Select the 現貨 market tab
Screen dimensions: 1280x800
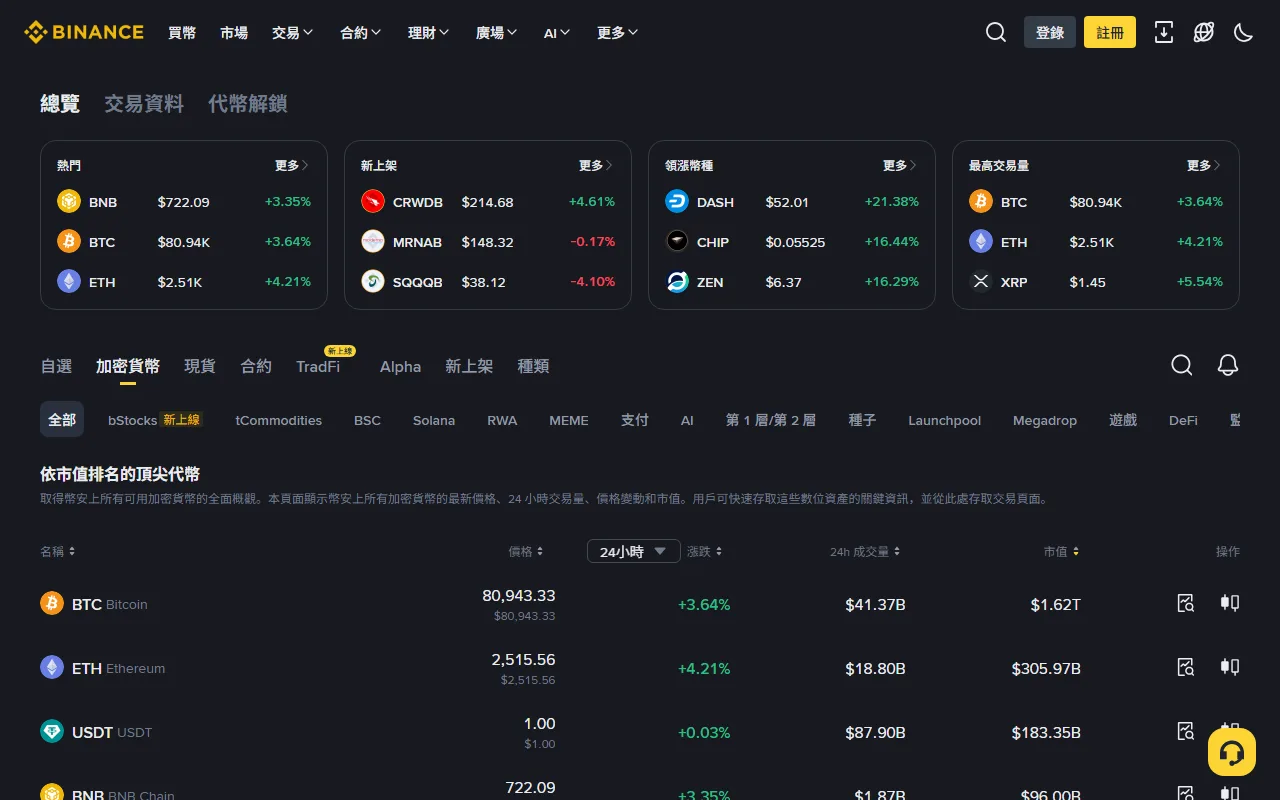200,366
